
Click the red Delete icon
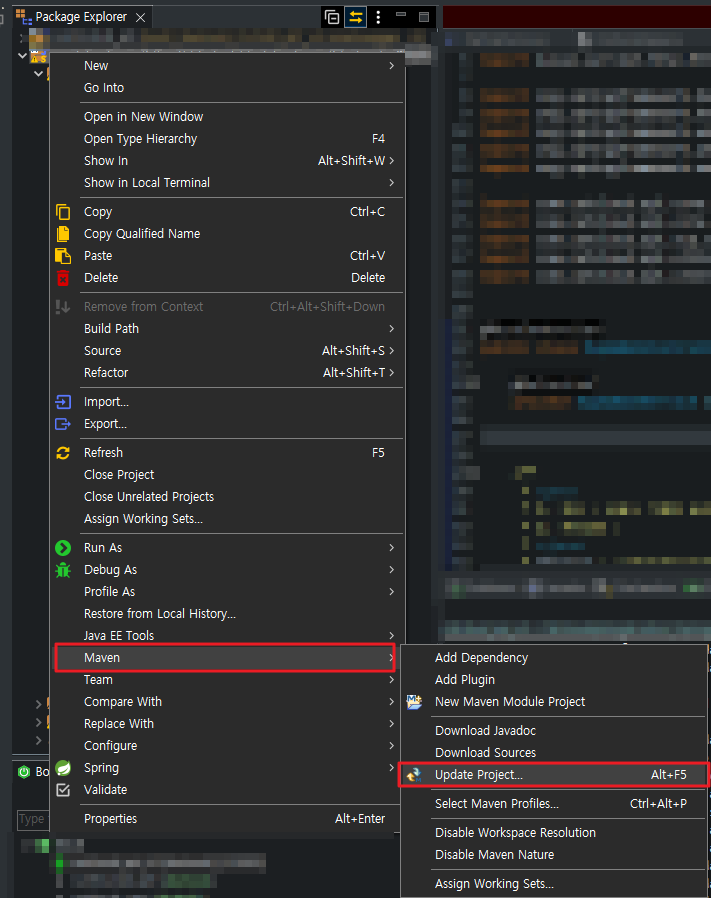point(63,278)
